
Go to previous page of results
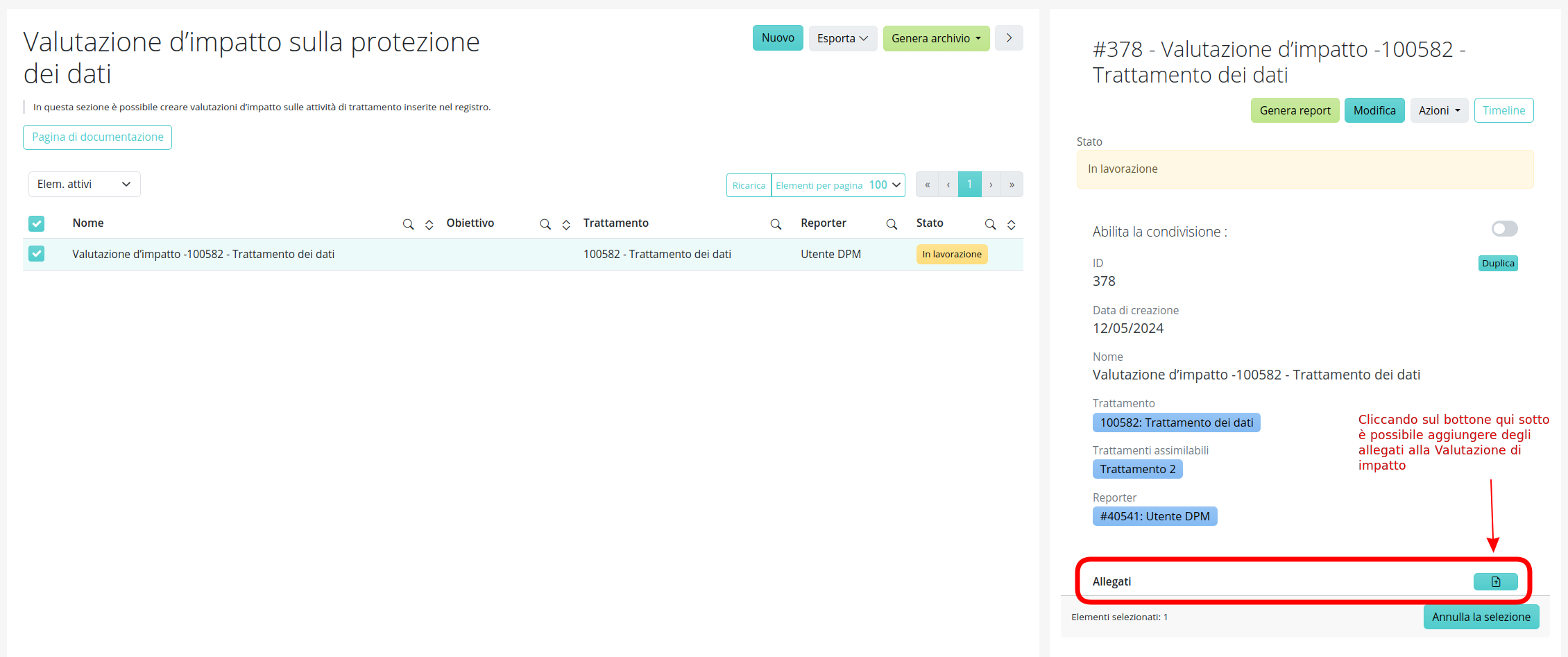948,185
